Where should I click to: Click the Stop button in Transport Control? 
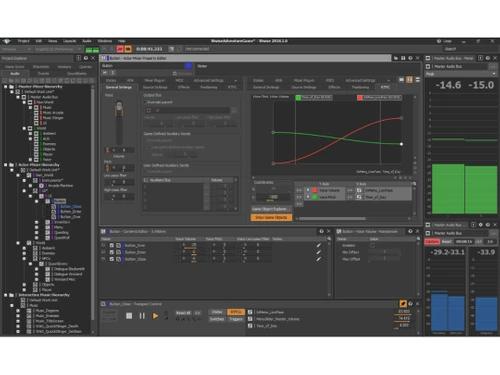[x=129, y=316]
